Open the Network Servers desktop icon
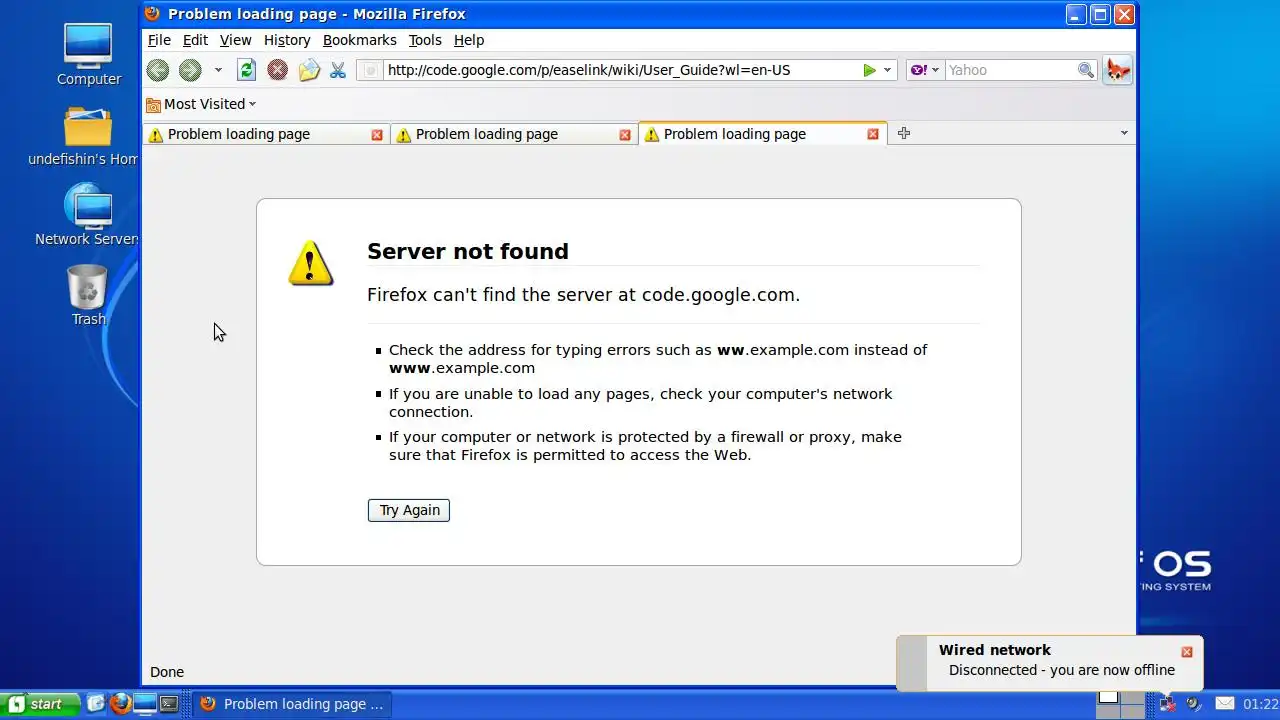 point(88,215)
